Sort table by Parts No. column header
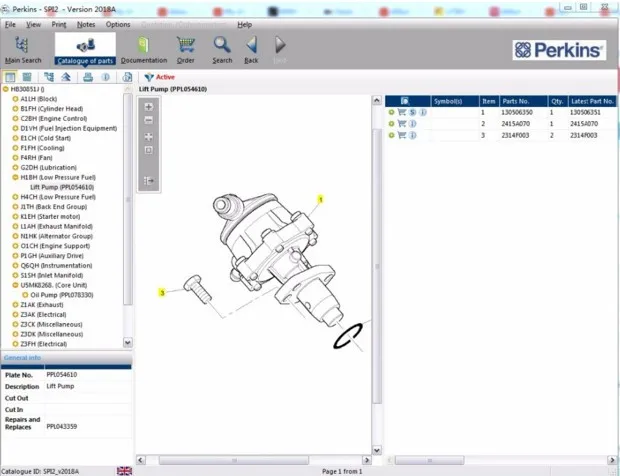The width and height of the screenshot is (620, 476). pyautogui.click(x=524, y=101)
